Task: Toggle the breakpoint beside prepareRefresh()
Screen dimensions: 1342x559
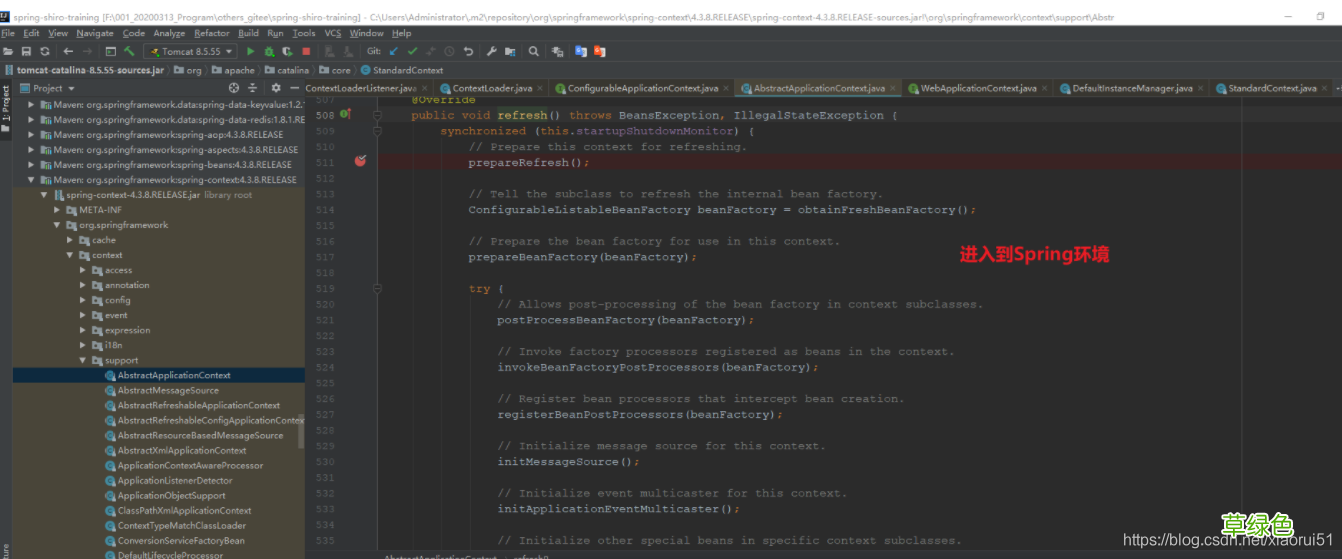Action: tap(360, 161)
